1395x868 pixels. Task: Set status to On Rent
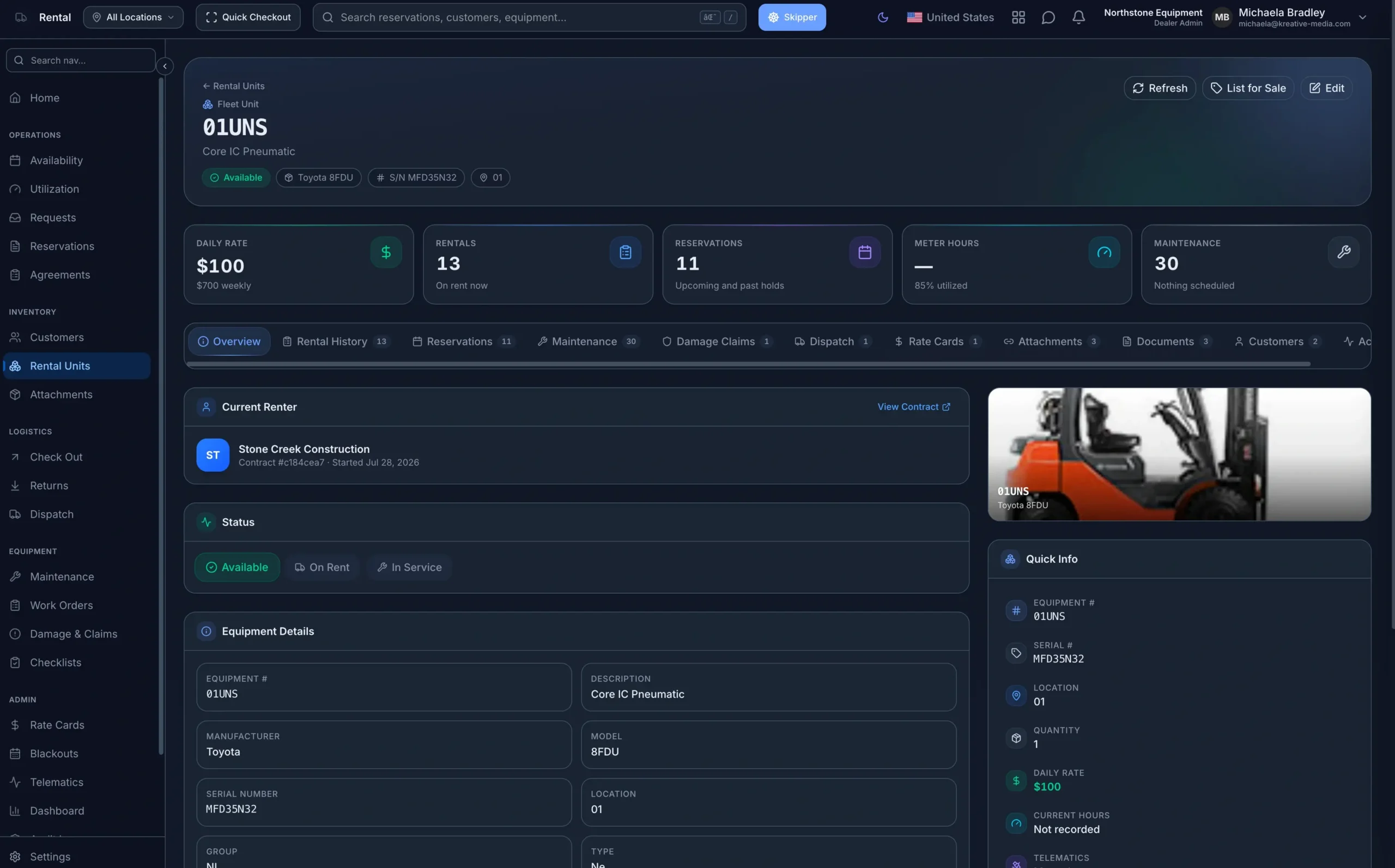coord(322,567)
